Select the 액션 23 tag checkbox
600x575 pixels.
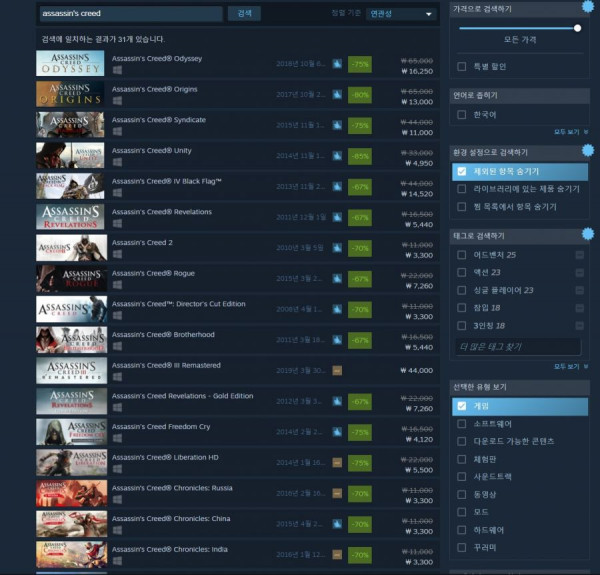pos(462,272)
